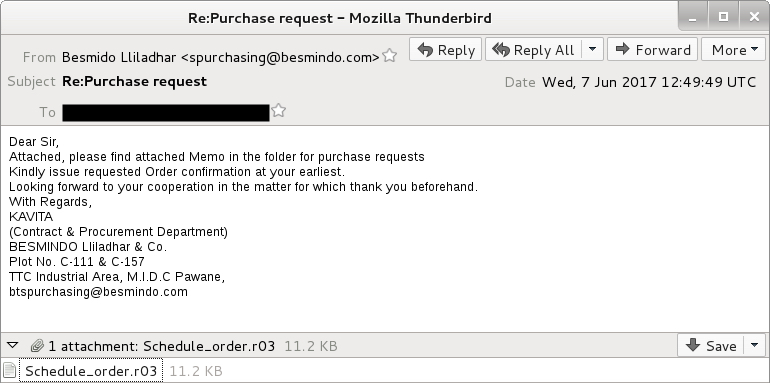Click btspurchasing@besmindo.com in the signature
The width and height of the screenshot is (770, 383).
[x=98, y=292]
